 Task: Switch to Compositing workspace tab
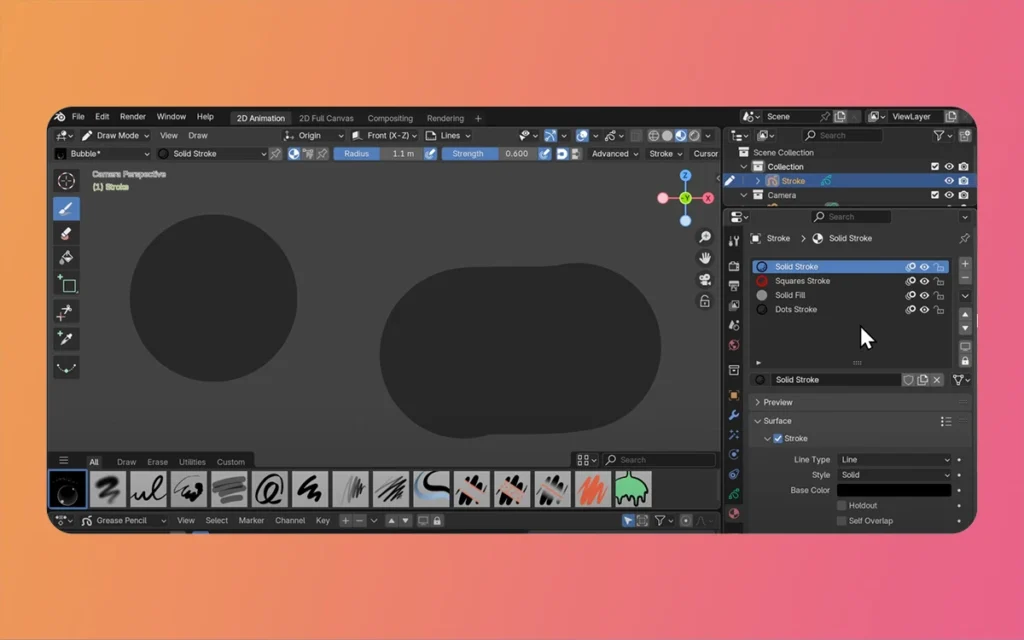(390, 118)
